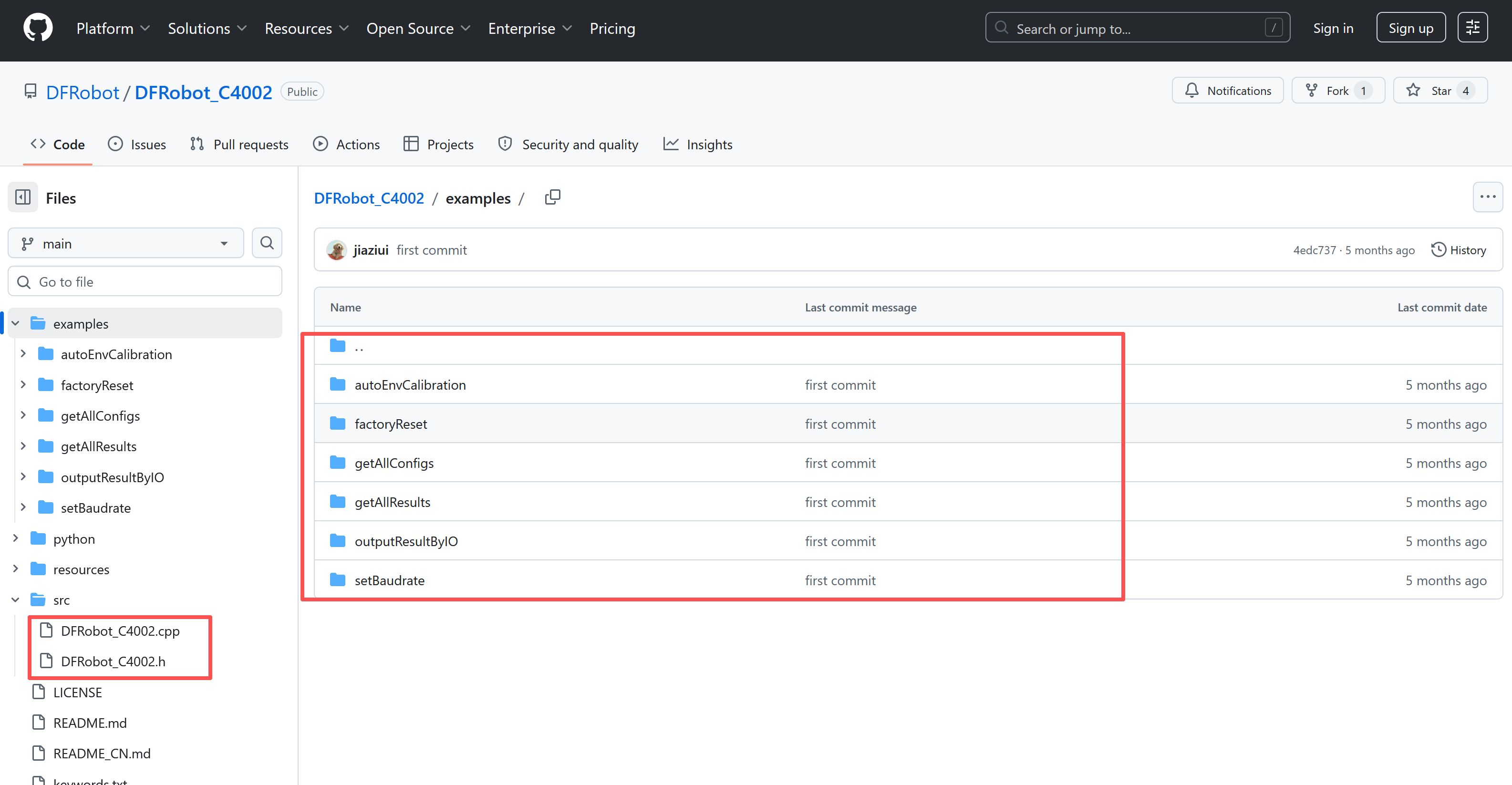1512x785 pixels.
Task: Click the outputResultByIO folder icon in table
Action: tap(338, 541)
